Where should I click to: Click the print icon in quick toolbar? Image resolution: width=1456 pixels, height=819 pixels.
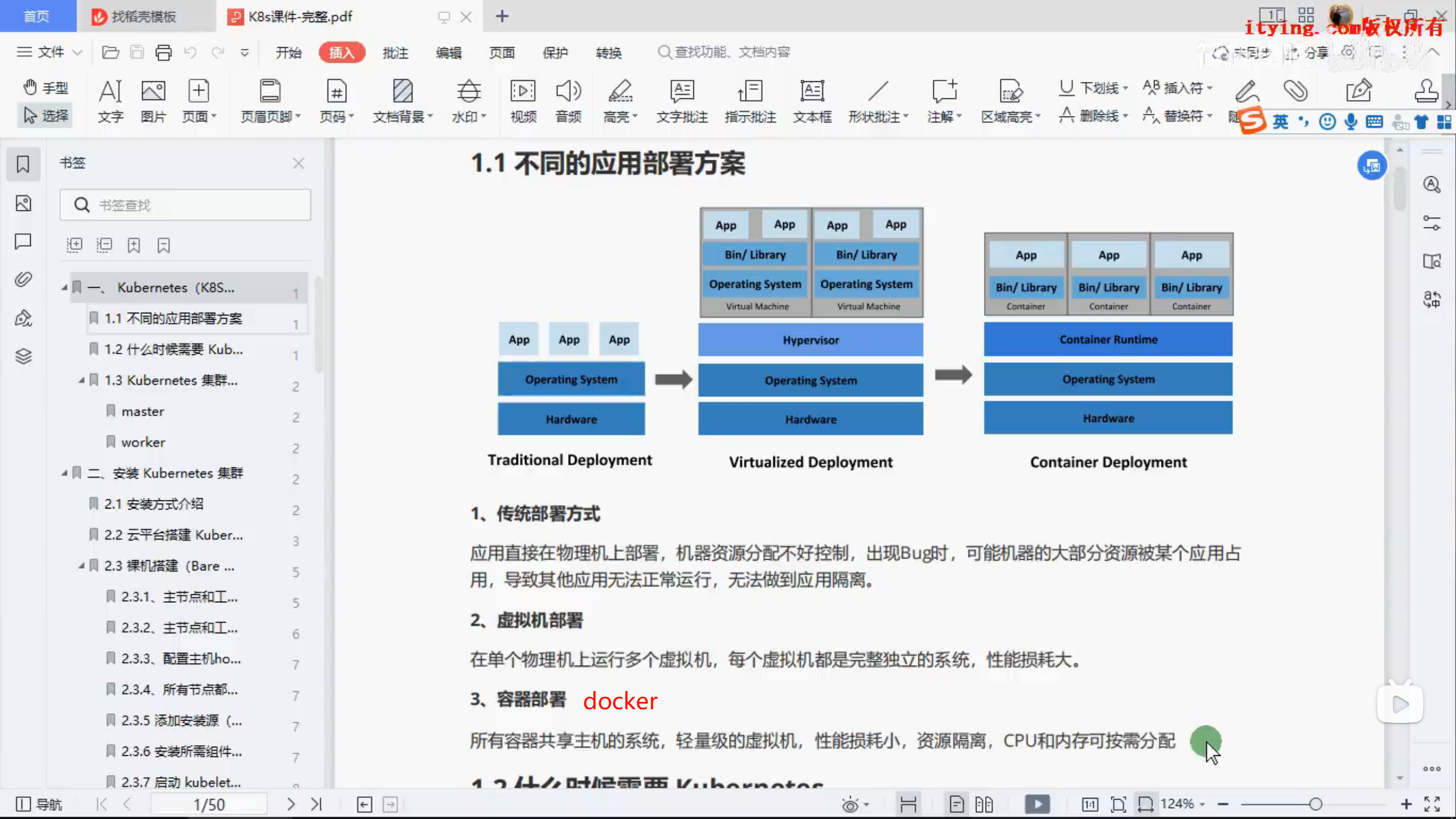click(x=164, y=52)
